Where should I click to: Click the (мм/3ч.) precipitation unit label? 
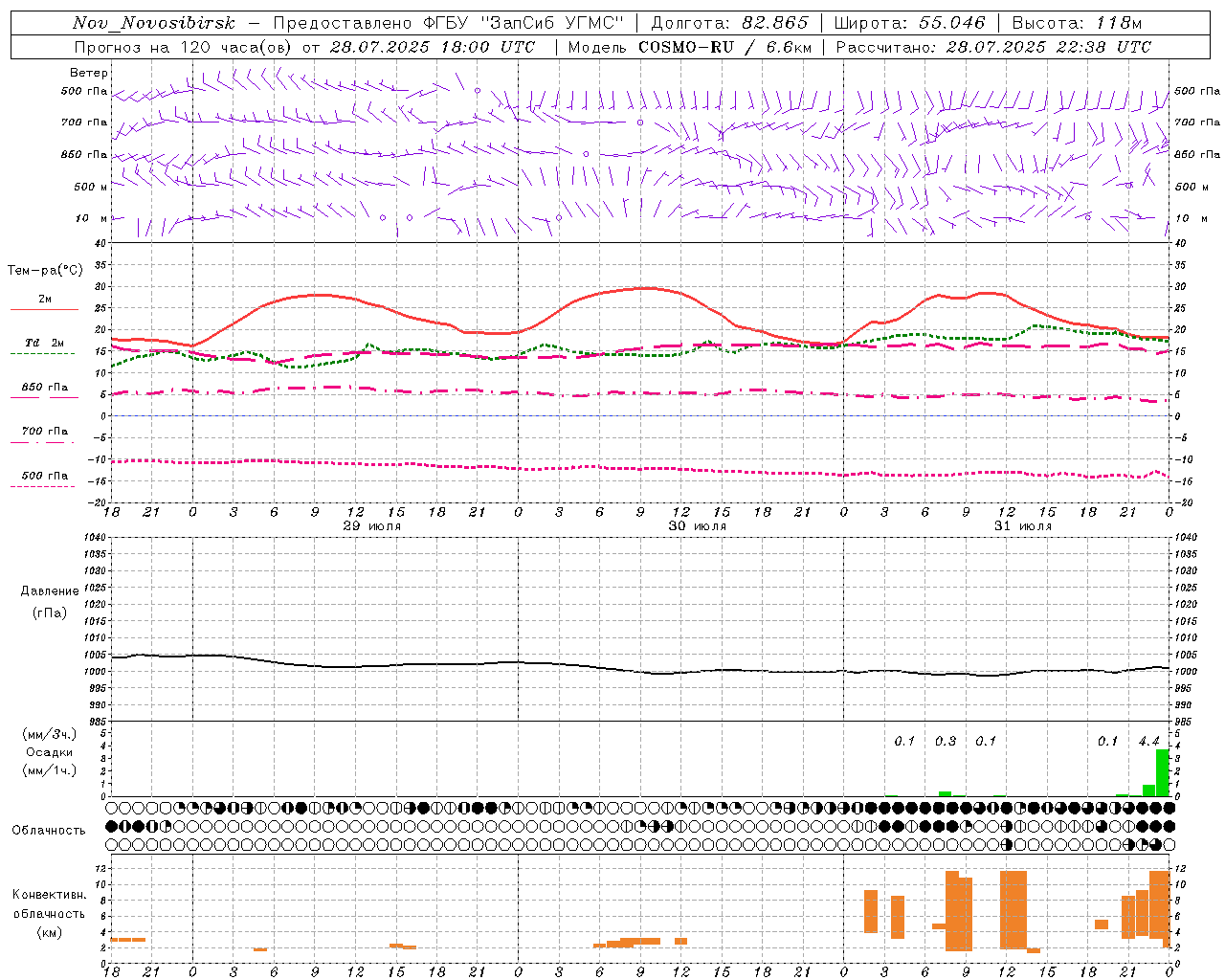coord(49,734)
